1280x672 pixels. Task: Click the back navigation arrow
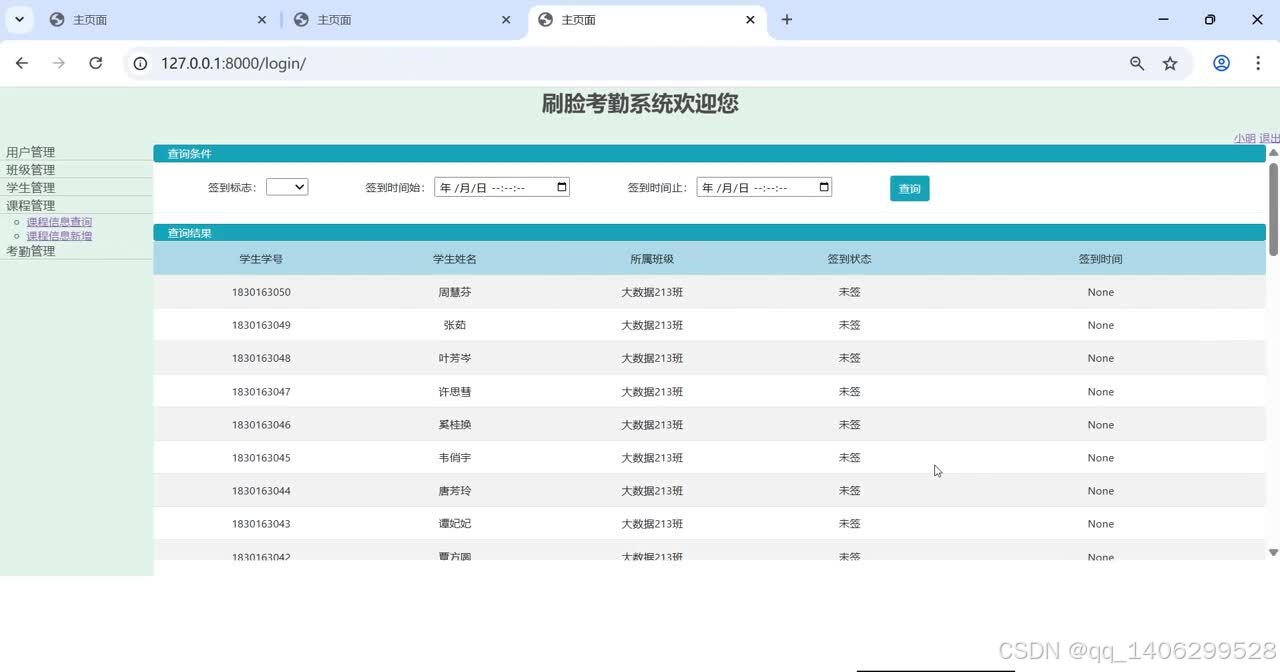coord(22,62)
